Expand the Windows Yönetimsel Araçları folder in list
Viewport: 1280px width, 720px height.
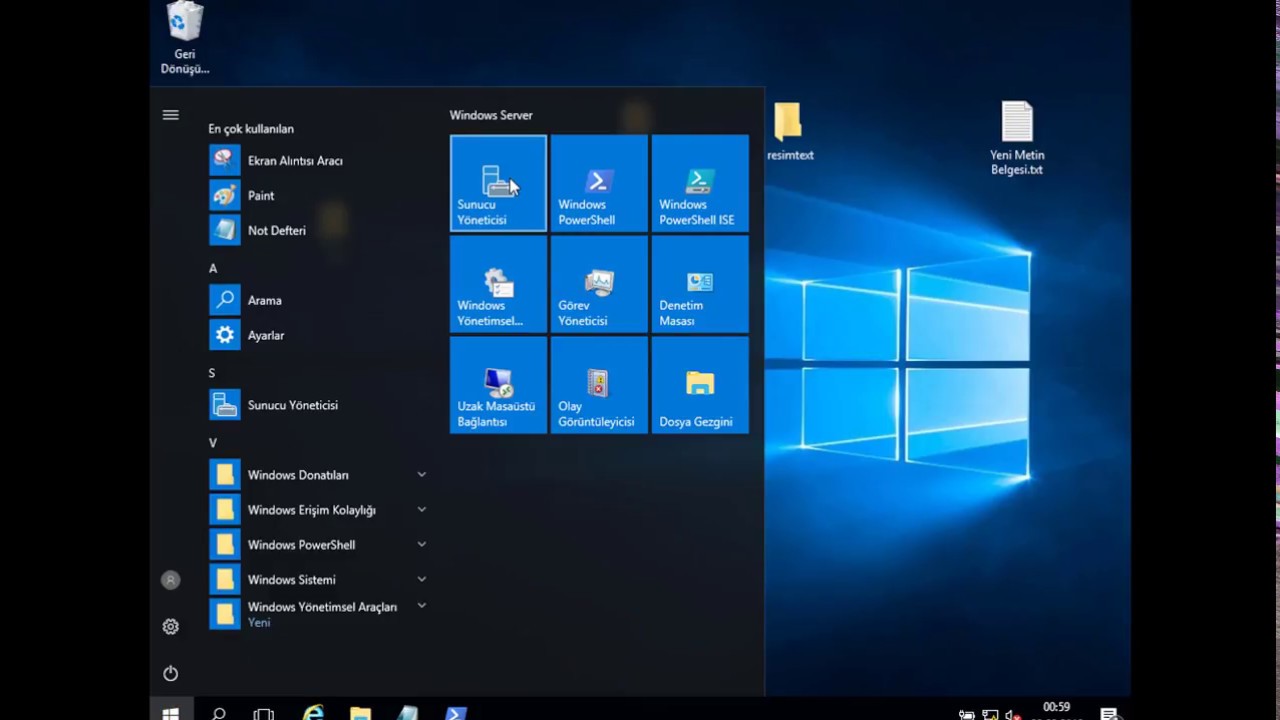tap(318, 614)
